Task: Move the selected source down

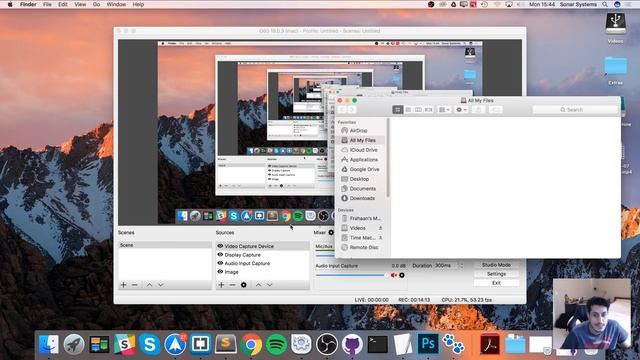Action: (x=269, y=285)
